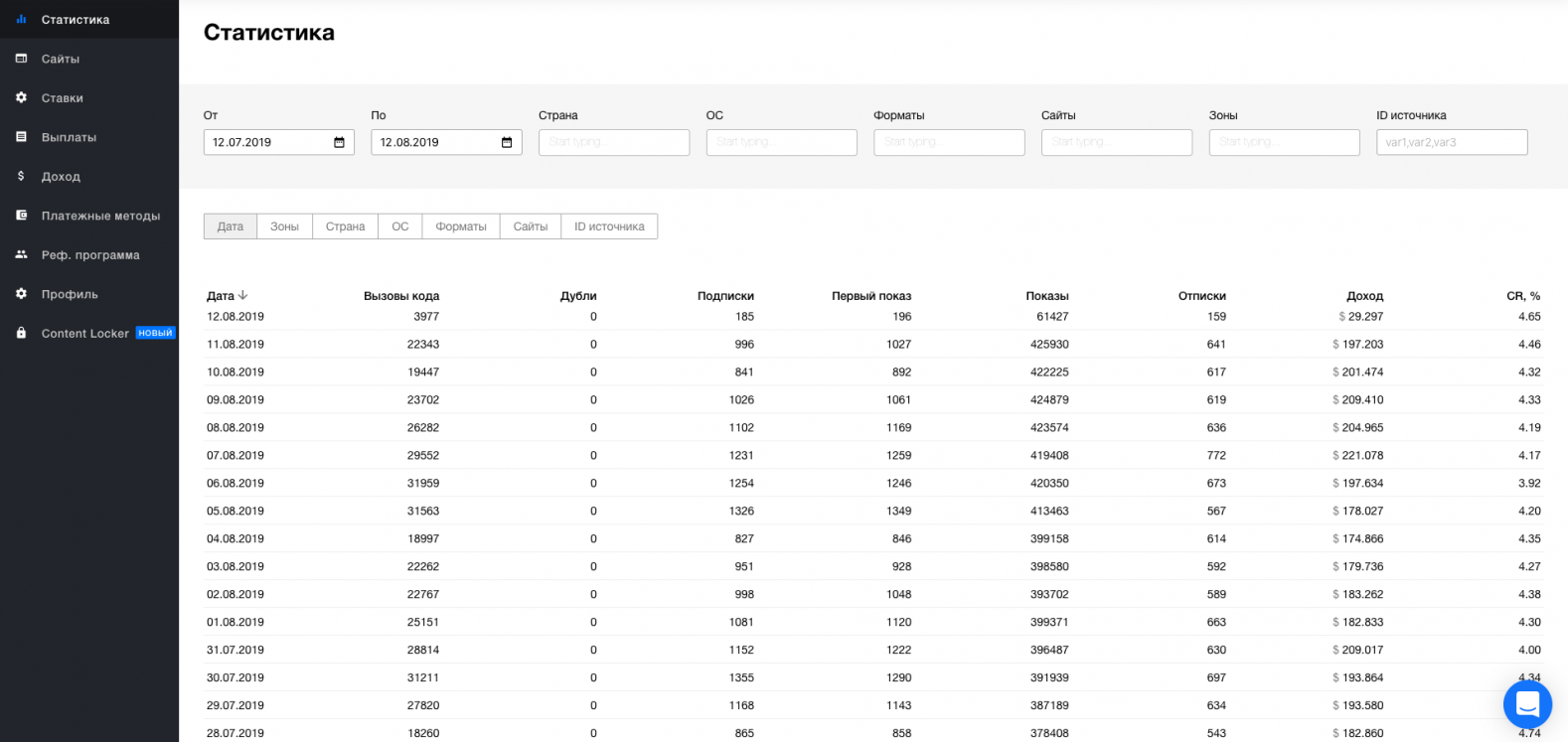Open the Форматы filter field
1568x742 pixels.
point(949,142)
